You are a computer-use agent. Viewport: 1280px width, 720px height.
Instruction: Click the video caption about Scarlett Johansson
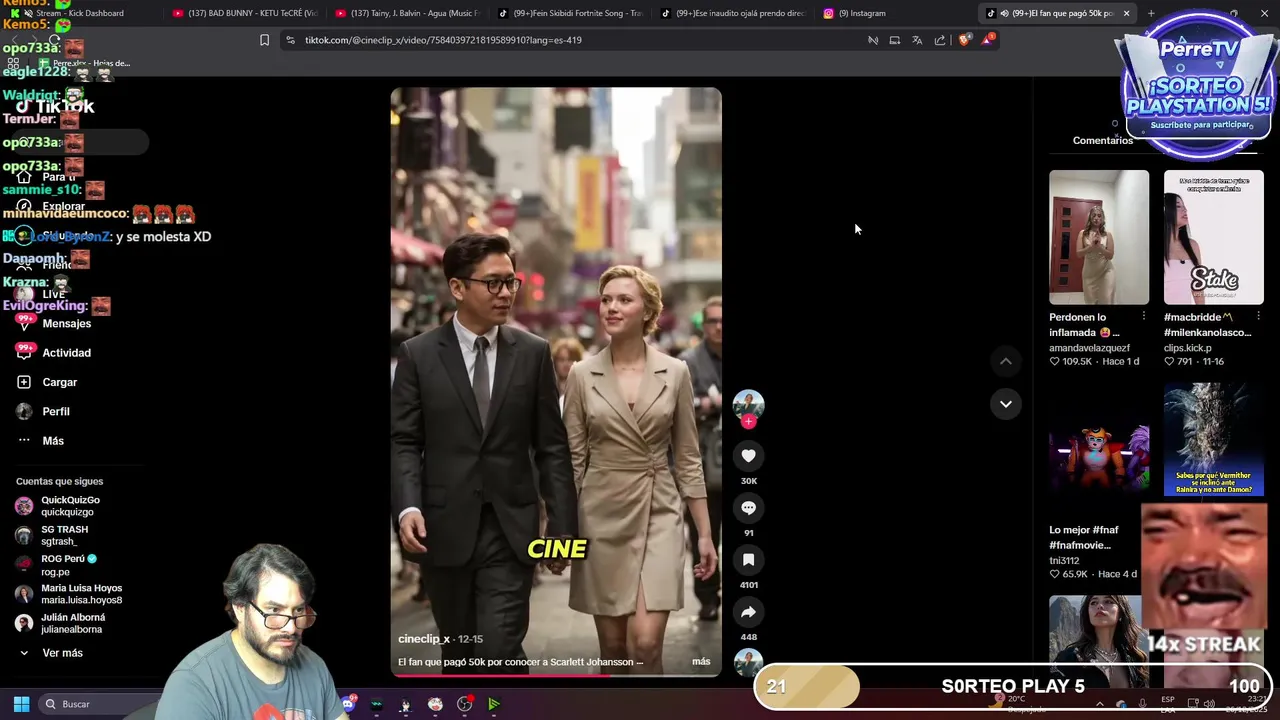tap(520, 662)
